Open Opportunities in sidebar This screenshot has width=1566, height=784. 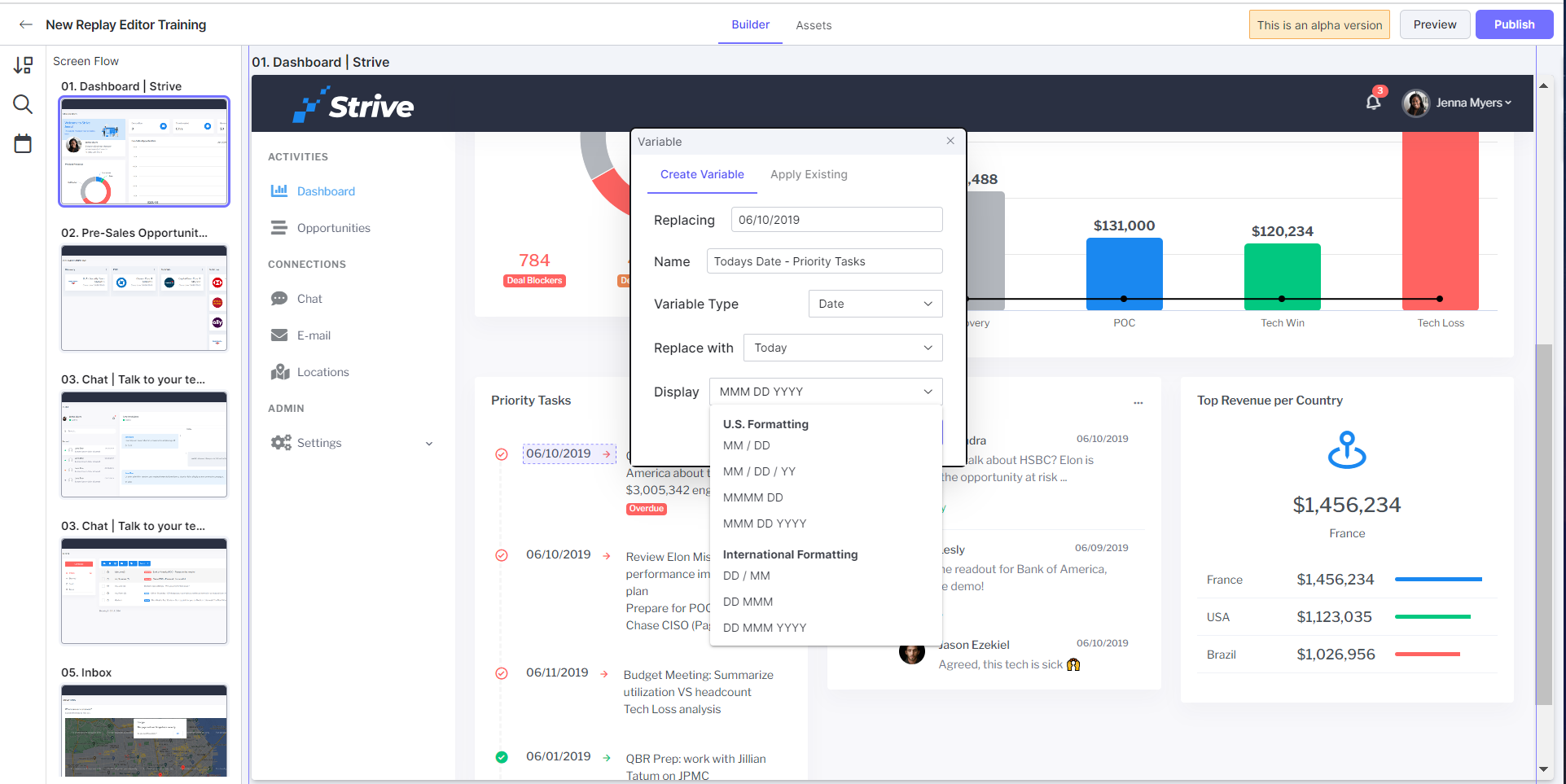click(x=334, y=228)
